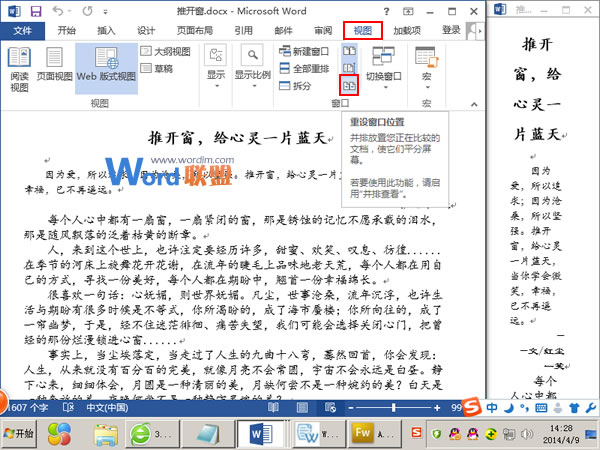Click the Sogou input method S logo
Screen dimensions: 600x450
click(x=471, y=408)
